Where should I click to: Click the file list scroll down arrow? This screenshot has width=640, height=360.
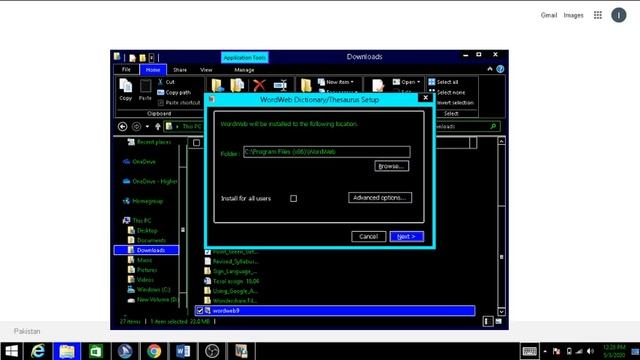(501, 311)
